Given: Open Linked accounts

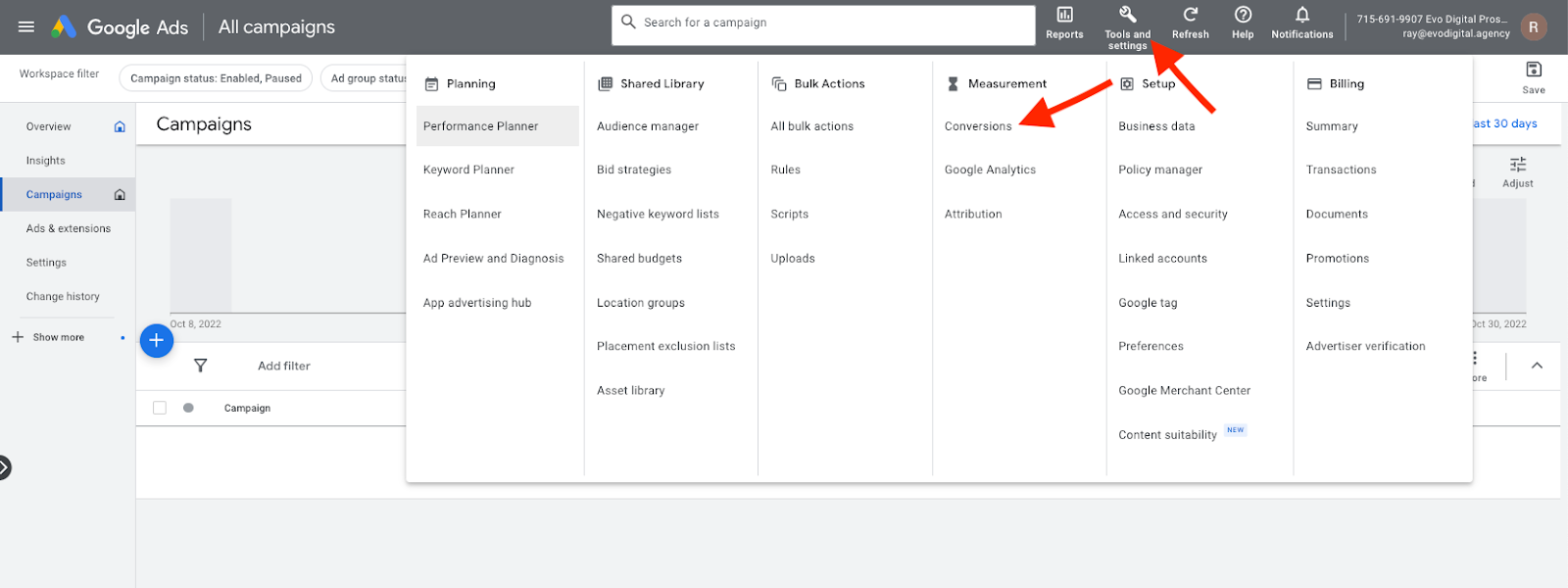Looking at the screenshot, I should [1162, 259].
